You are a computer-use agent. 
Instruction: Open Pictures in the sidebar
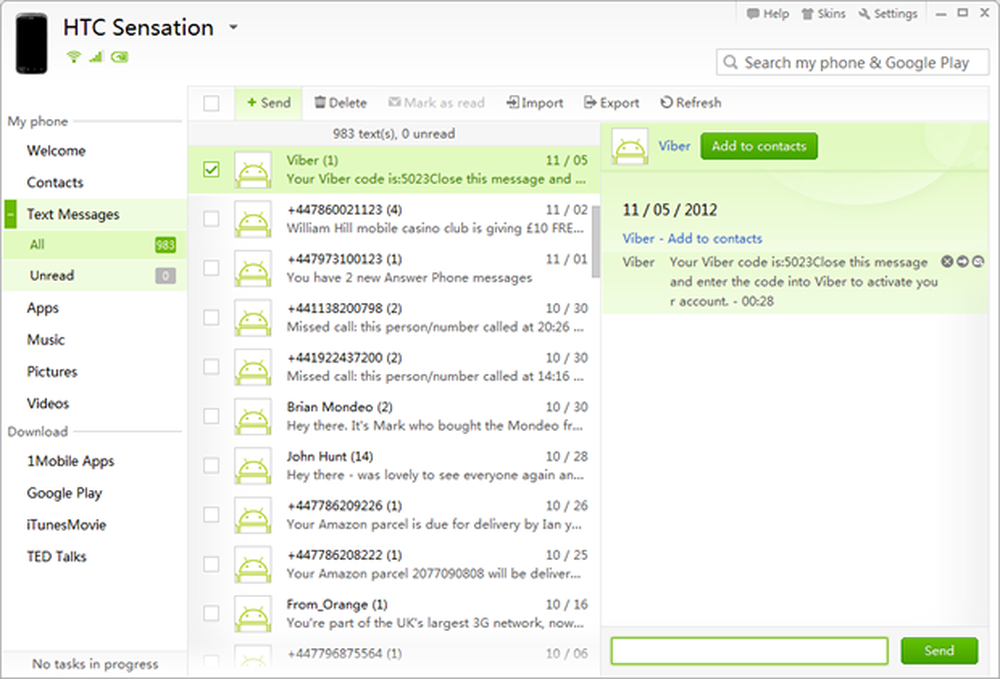[x=52, y=372]
